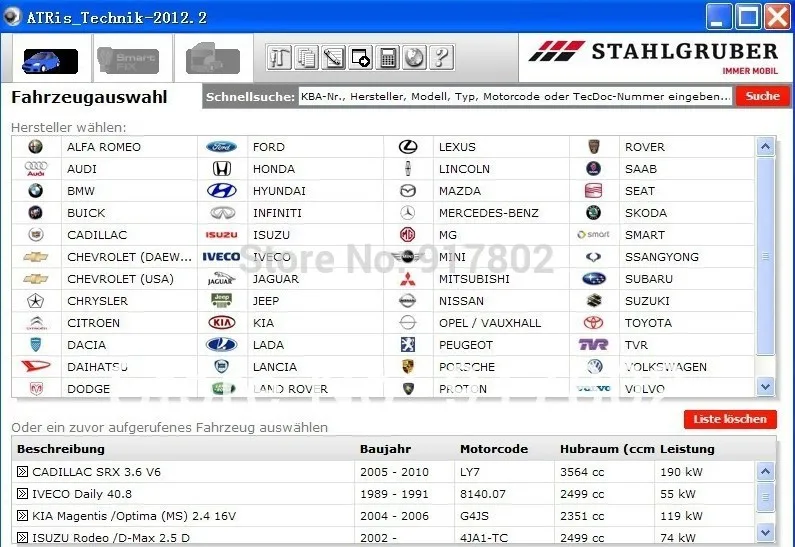The height and width of the screenshot is (547, 795).
Task: Choose the BMW roundel logo
Action: pyautogui.click(x=35, y=191)
